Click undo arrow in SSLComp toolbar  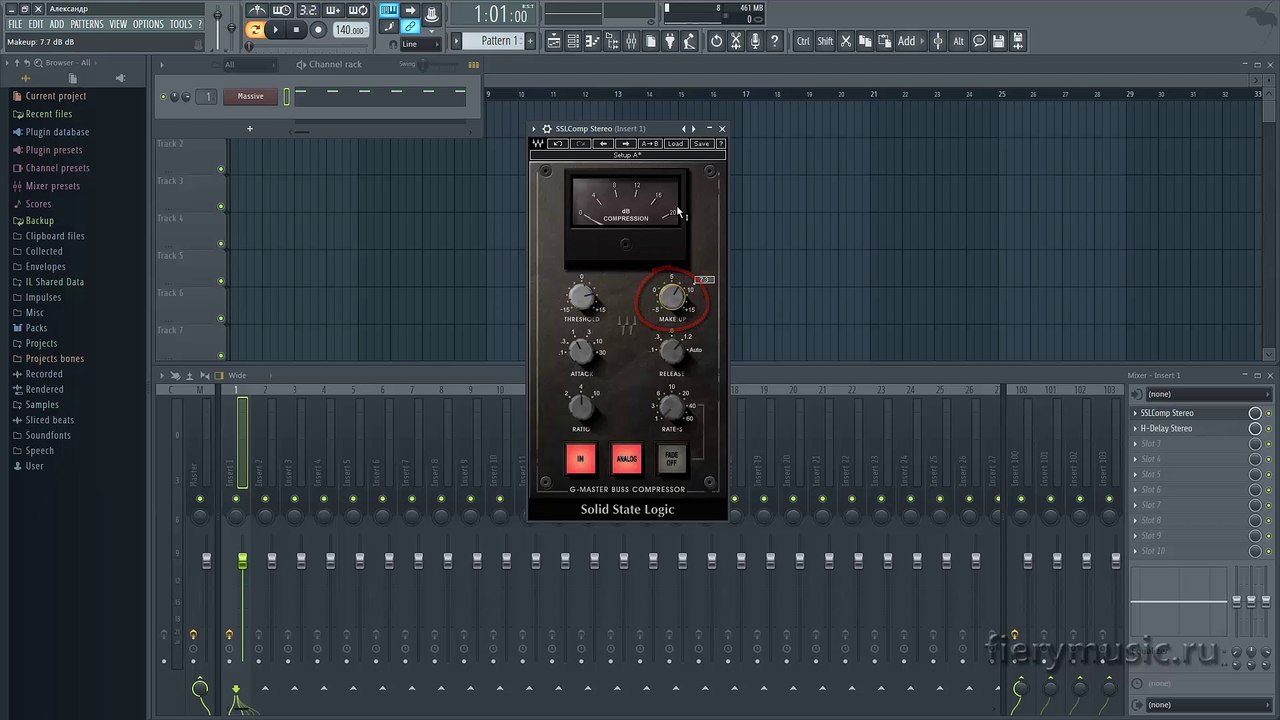558,144
